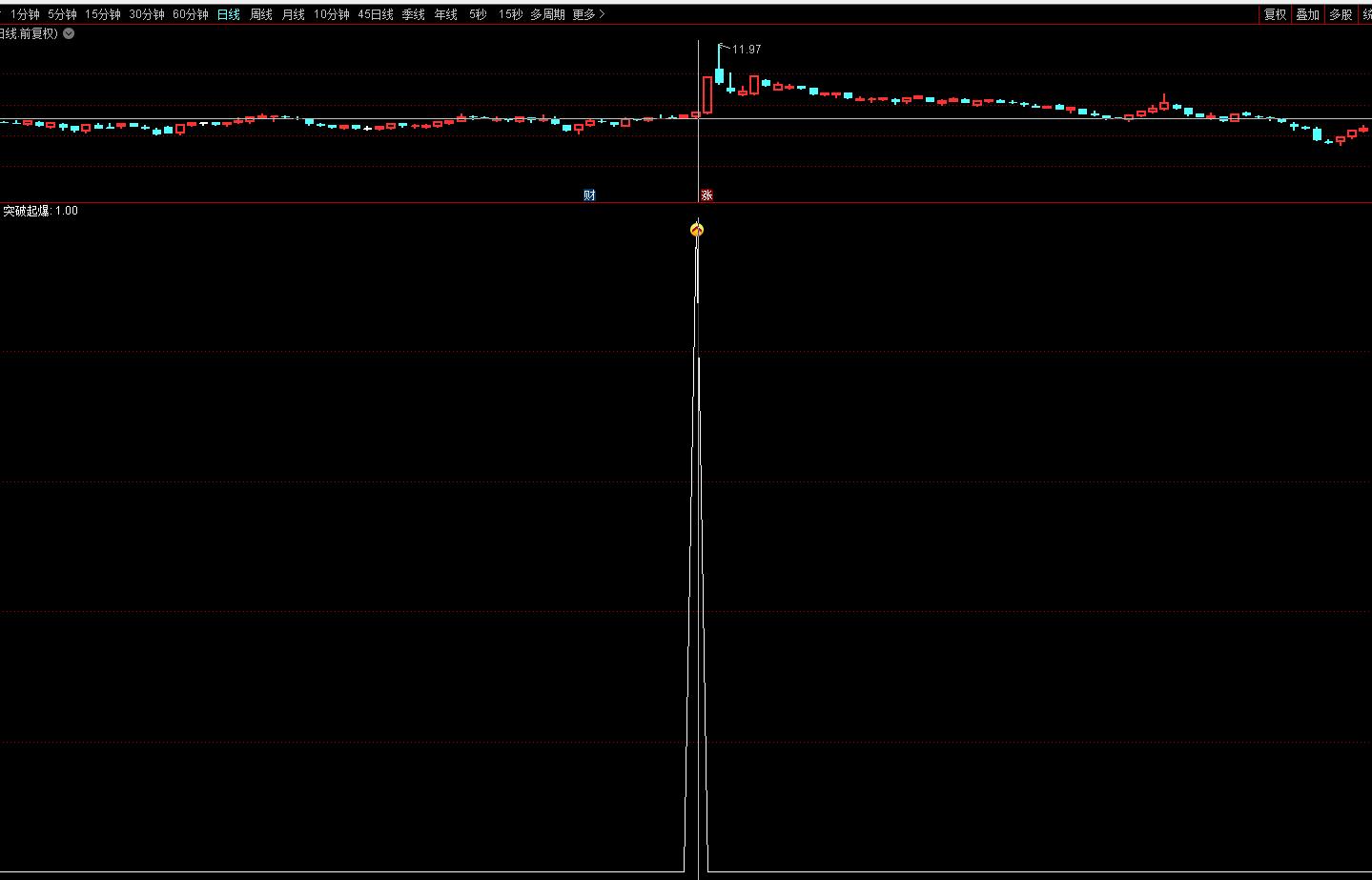Image resolution: width=1372 pixels, height=880 pixels.
Task: Open the 复权 adjustment menu
Action: (x=1275, y=14)
